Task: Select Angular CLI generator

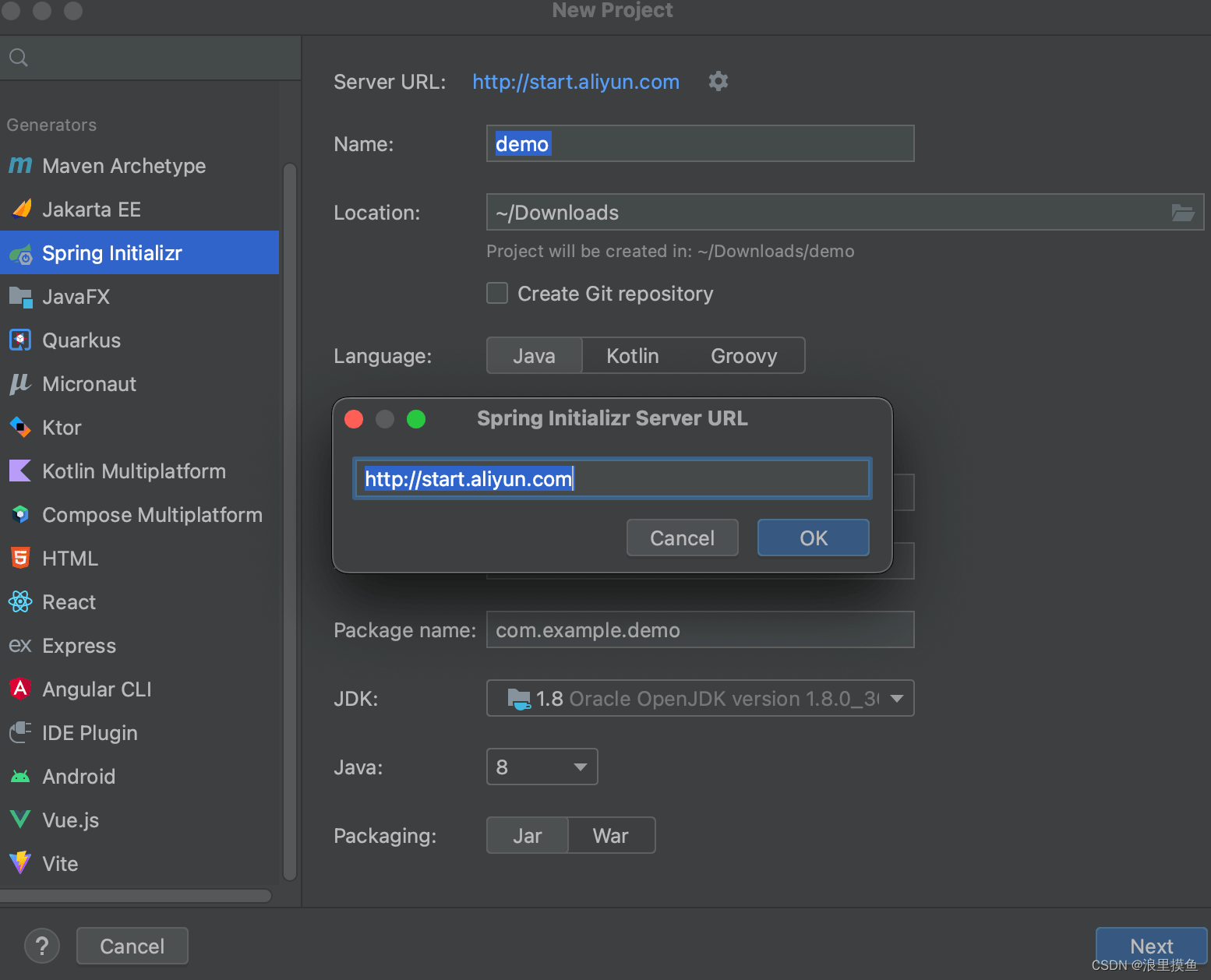Action: pyautogui.click(x=139, y=689)
